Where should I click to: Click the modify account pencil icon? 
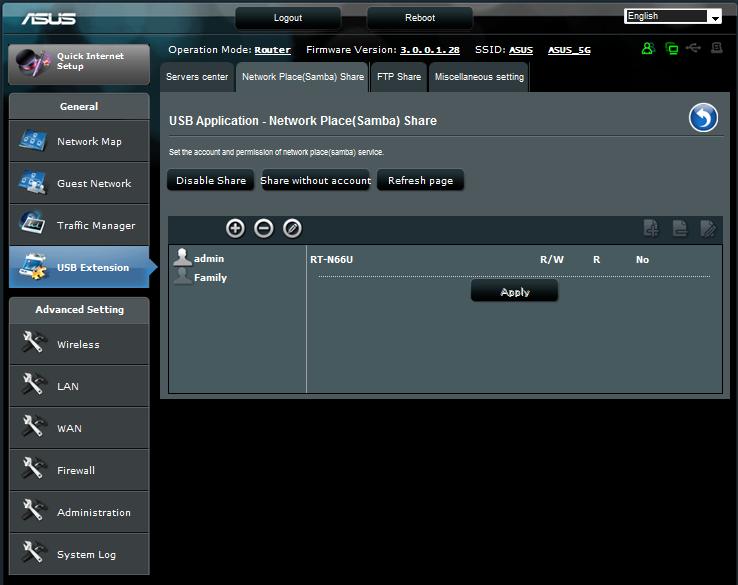pyautogui.click(x=292, y=228)
